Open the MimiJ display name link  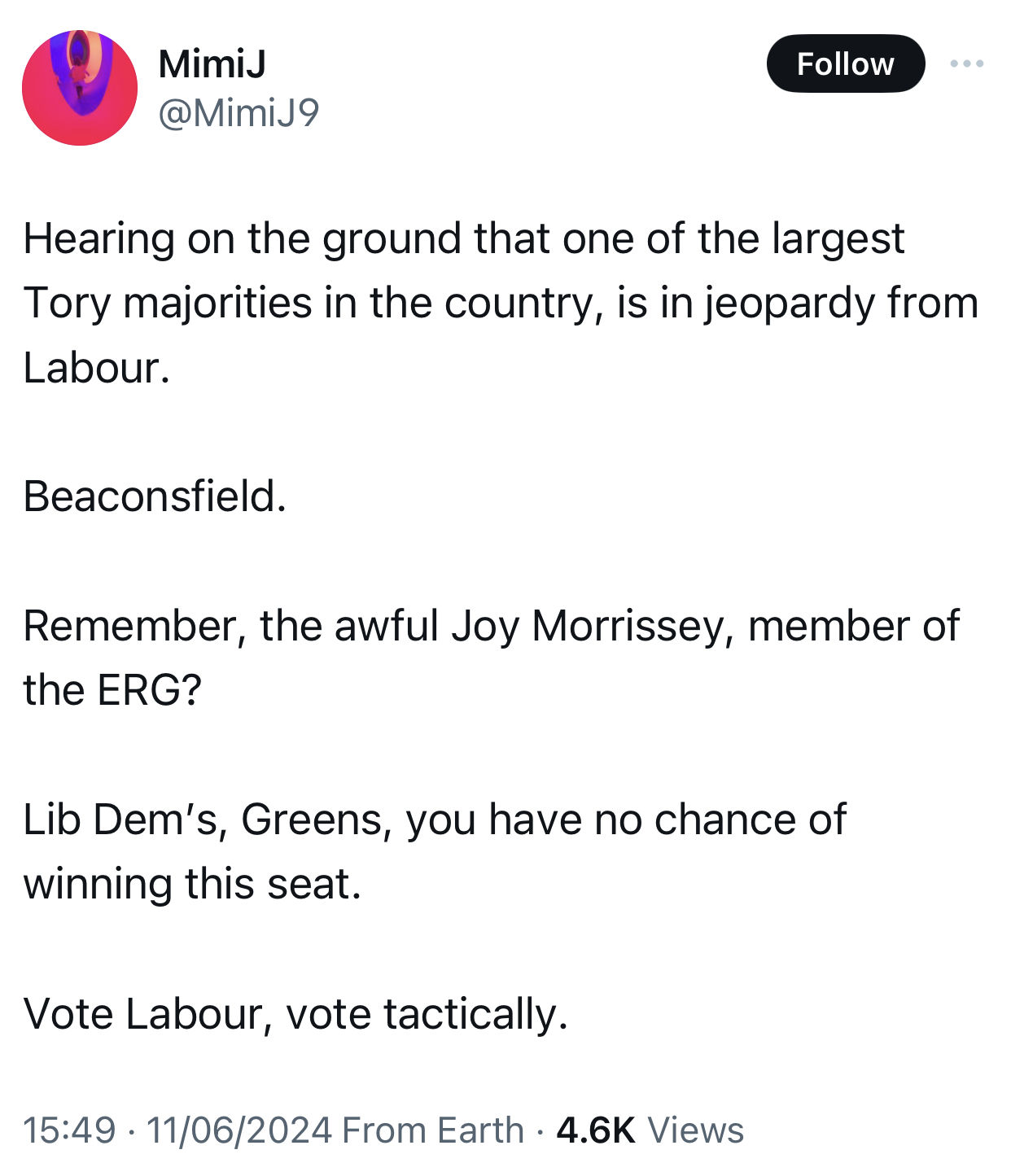click(x=212, y=63)
